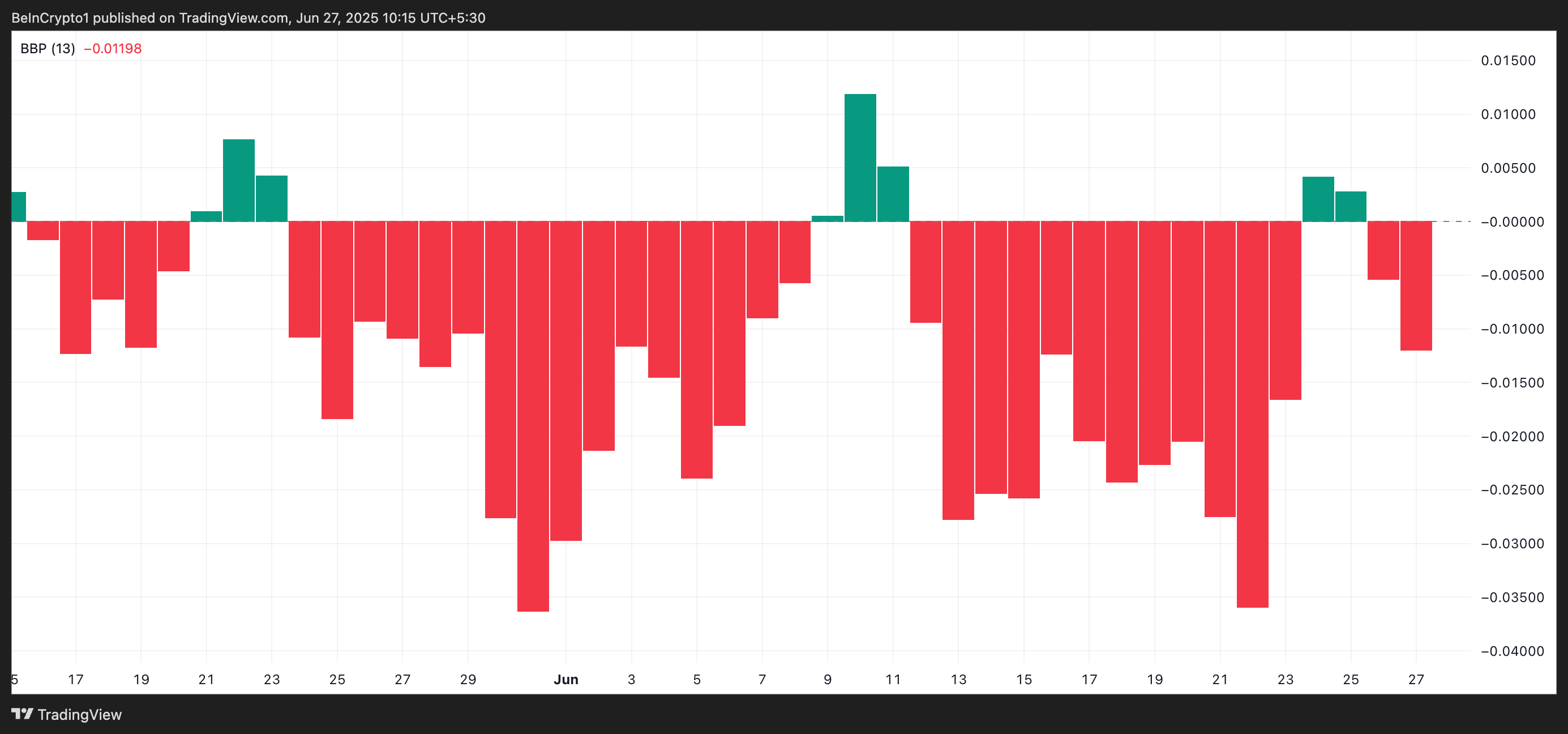Click the 13 date label in June
Image resolution: width=1568 pixels, height=734 pixels.
coord(958,679)
